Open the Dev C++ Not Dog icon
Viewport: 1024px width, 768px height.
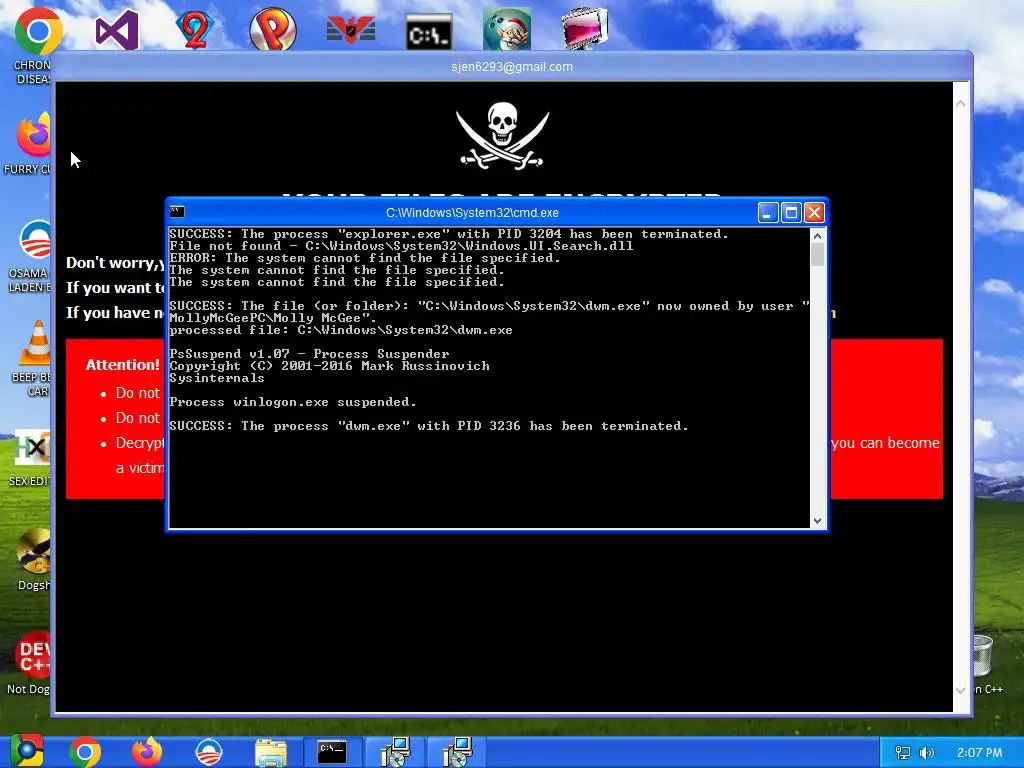[33, 655]
